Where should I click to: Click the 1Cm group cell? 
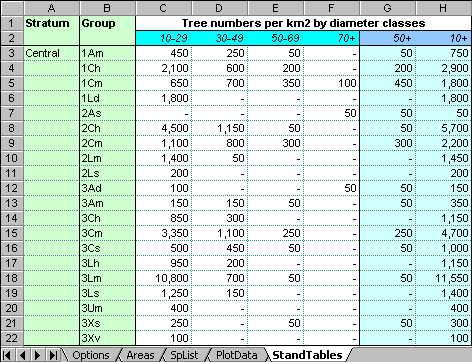point(107,83)
